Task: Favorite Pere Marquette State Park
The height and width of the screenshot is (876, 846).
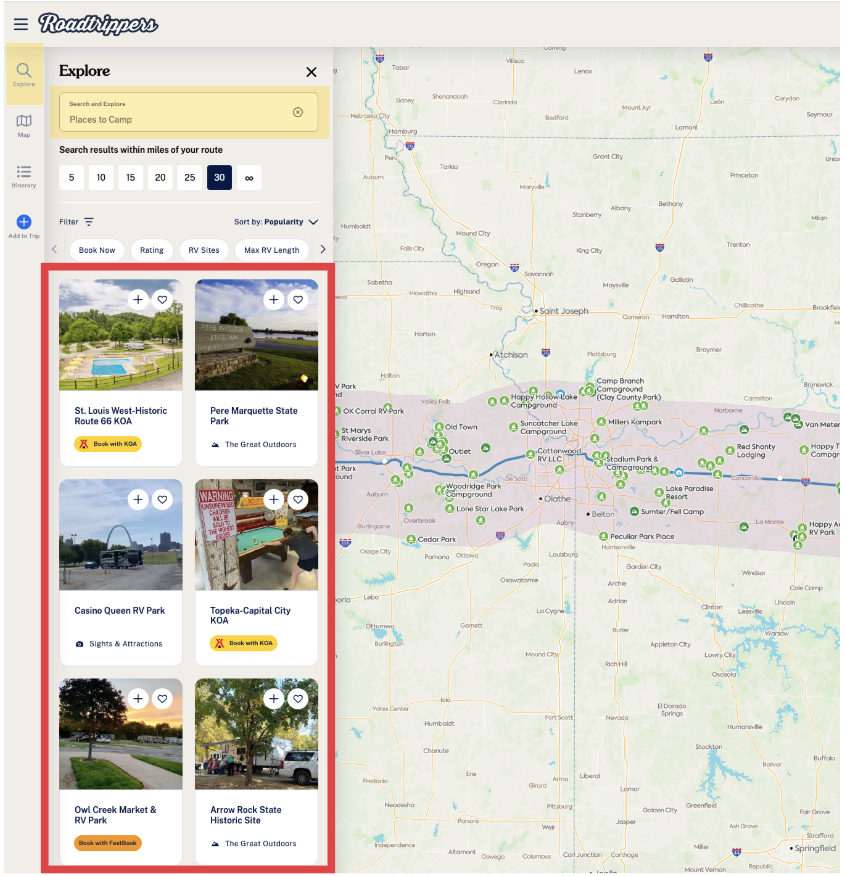Action: [x=298, y=299]
